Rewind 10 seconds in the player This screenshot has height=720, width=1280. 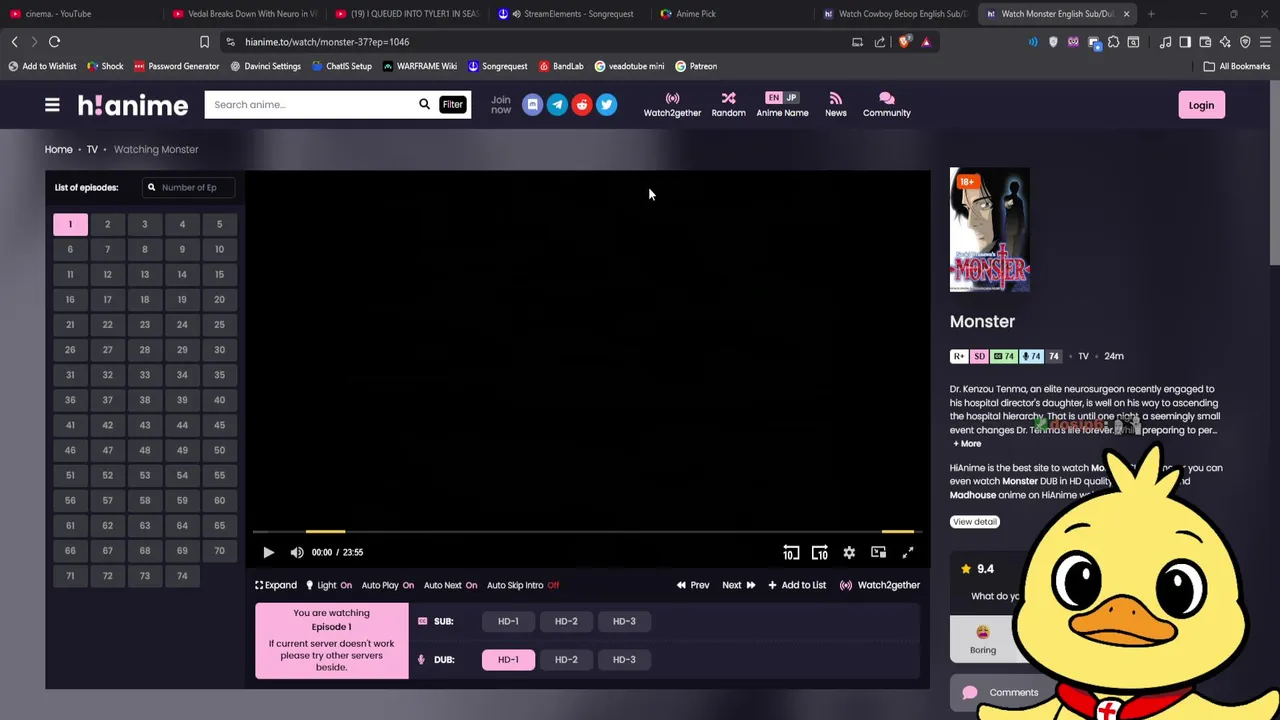point(791,552)
